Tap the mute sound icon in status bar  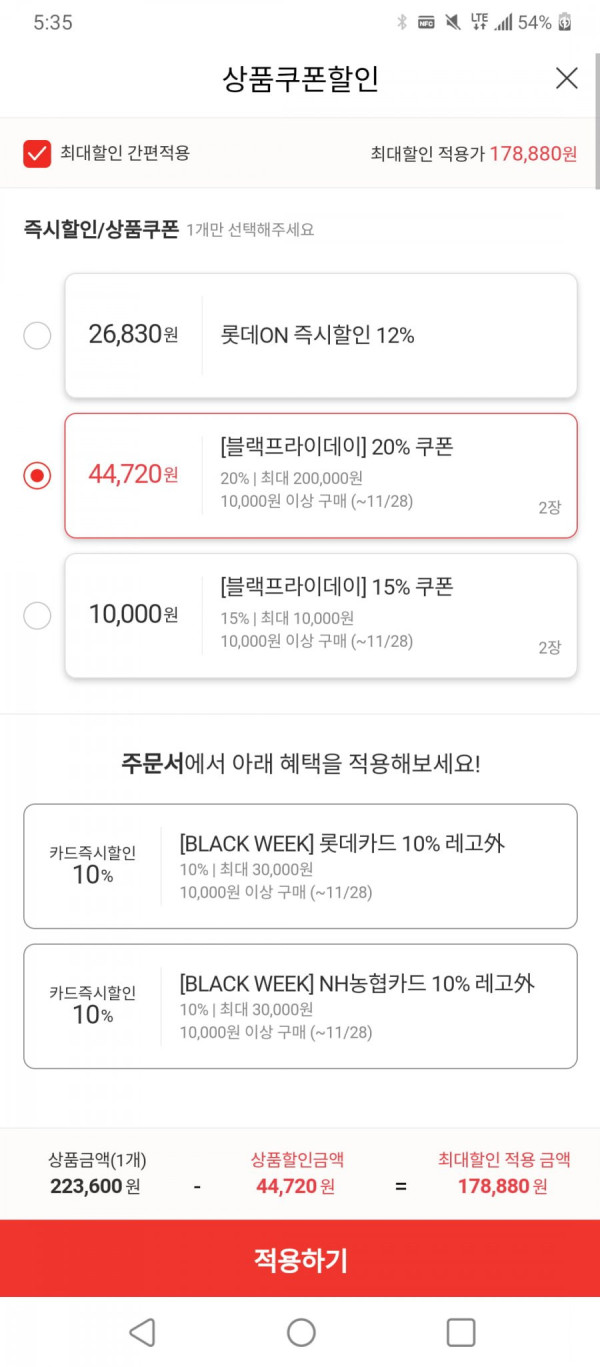pos(453,22)
